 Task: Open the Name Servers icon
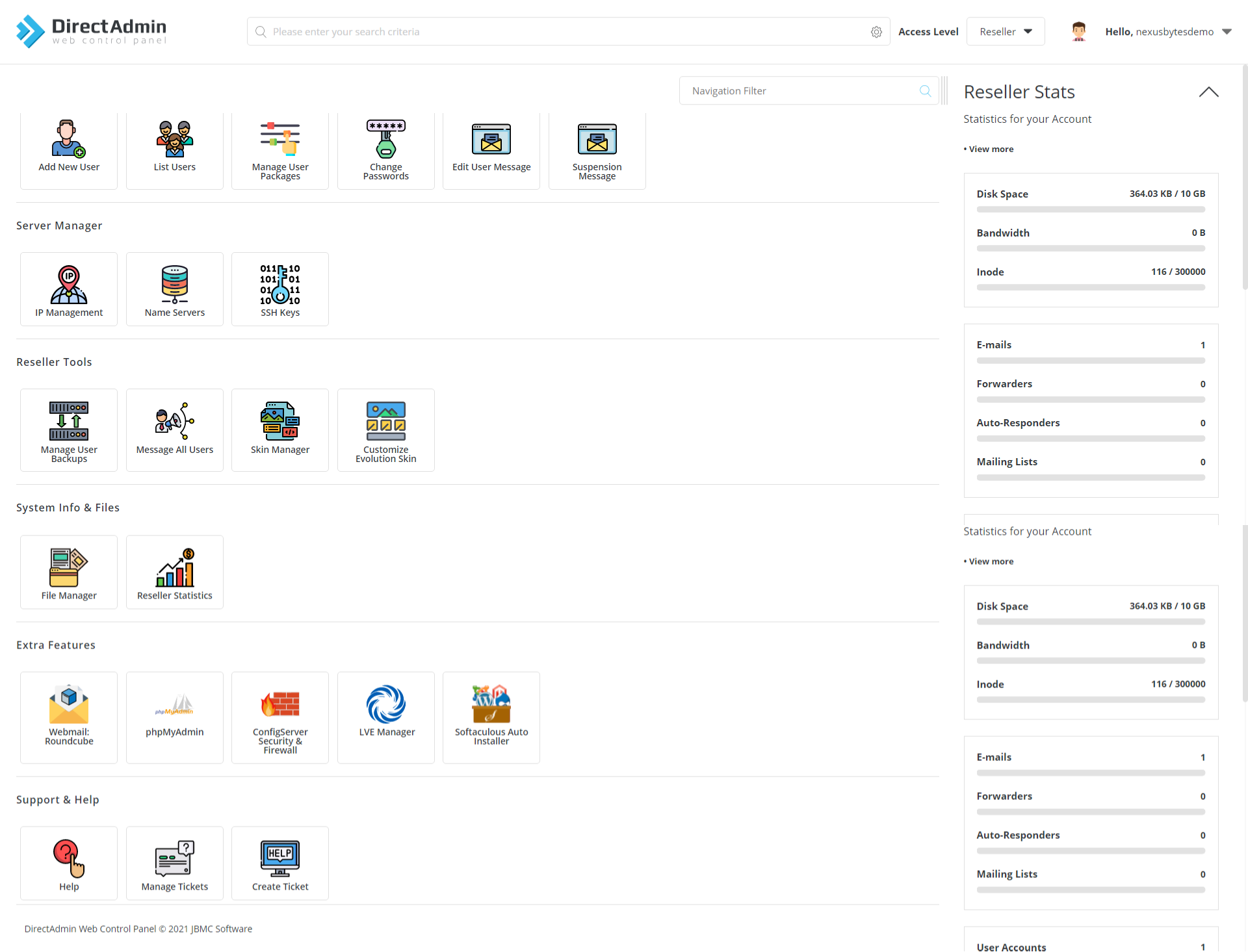(x=175, y=289)
